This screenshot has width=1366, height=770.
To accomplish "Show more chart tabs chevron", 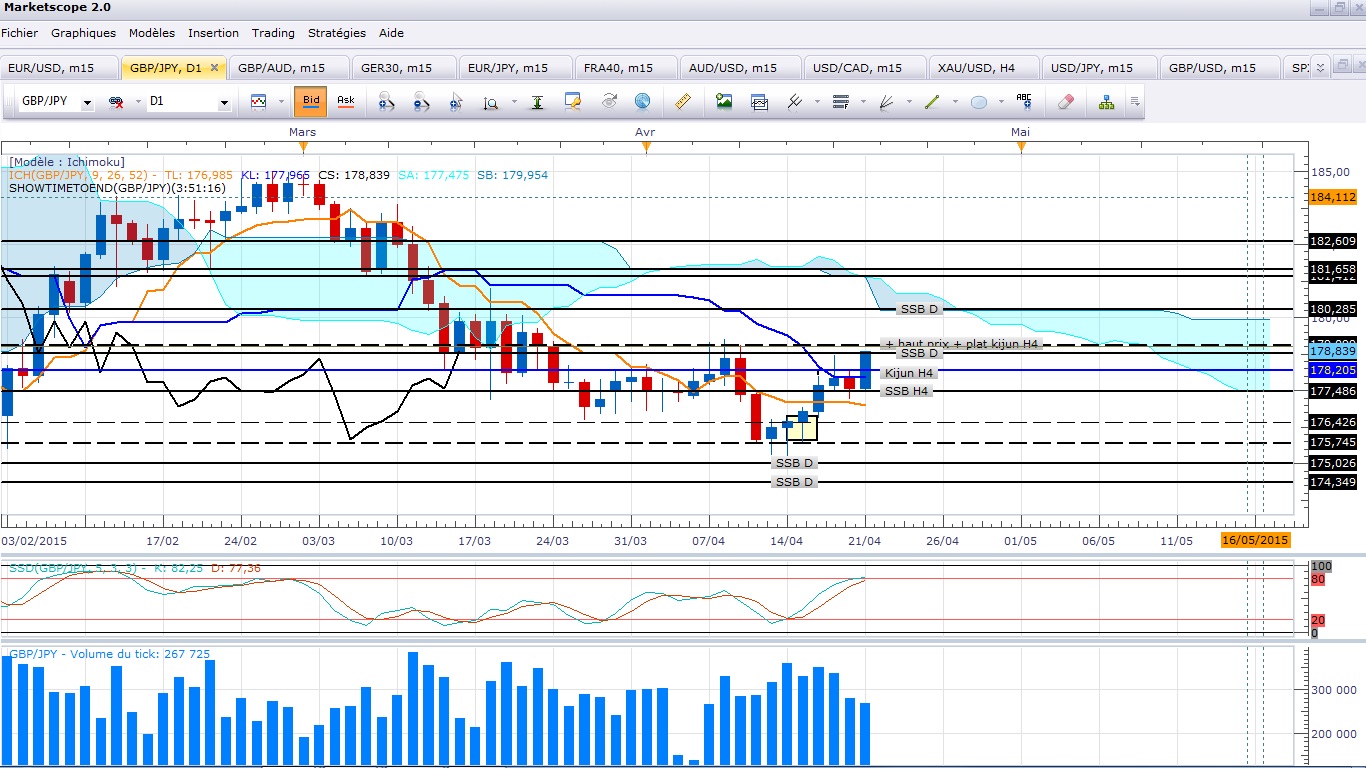I will point(1320,68).
